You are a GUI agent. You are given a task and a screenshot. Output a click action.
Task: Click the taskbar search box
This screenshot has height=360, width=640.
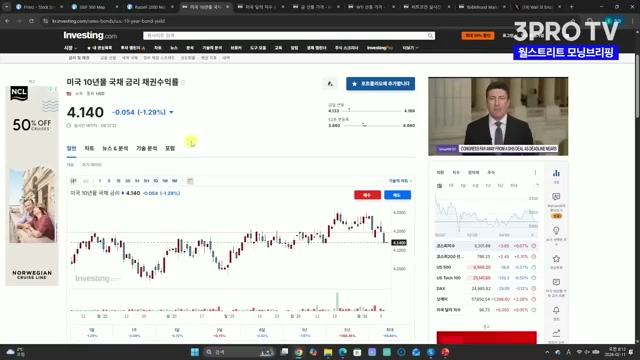[239, 352]
